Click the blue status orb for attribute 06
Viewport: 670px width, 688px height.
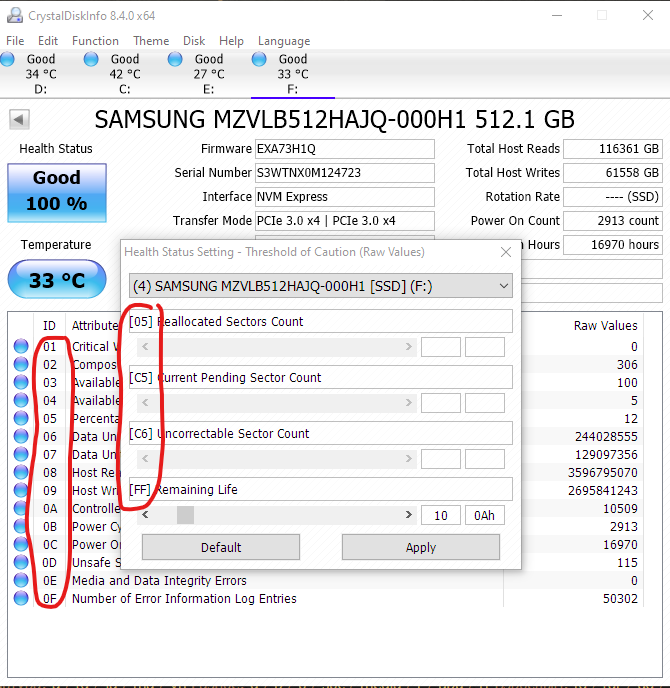click(x=21, y=436)
